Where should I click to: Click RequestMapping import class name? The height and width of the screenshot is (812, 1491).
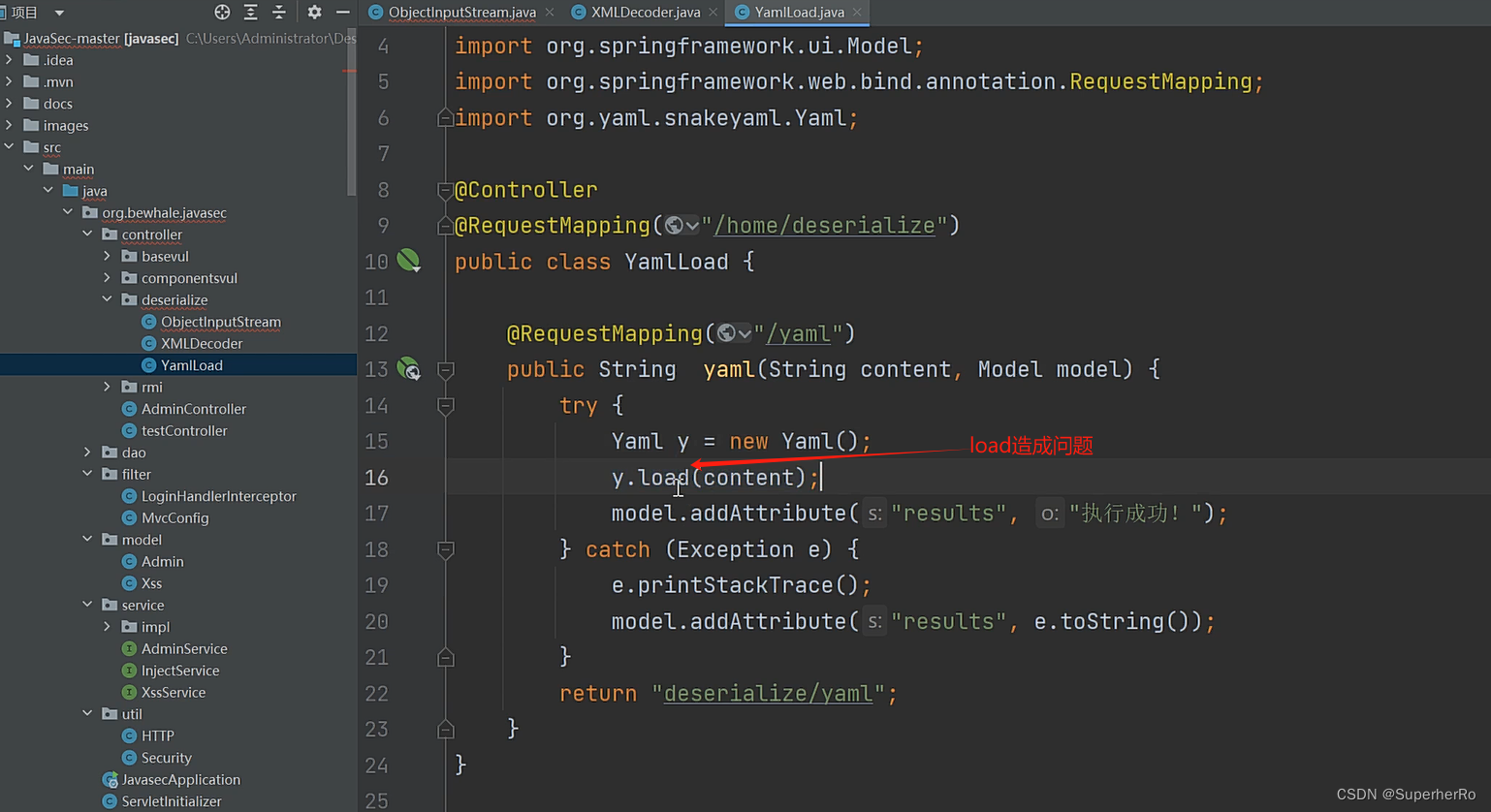click(x=1160, y=81)
